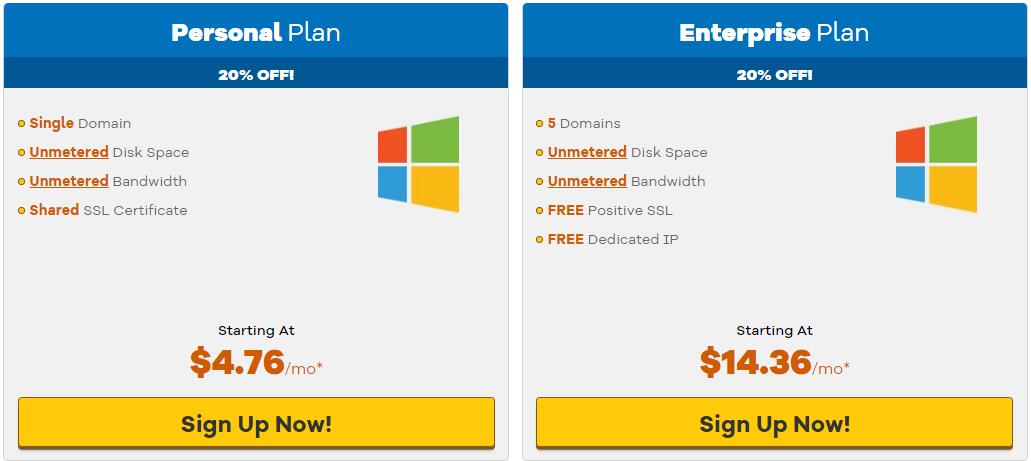Open Unmetered Disk Space link in Personal Plan

click(x=69, y=153)
